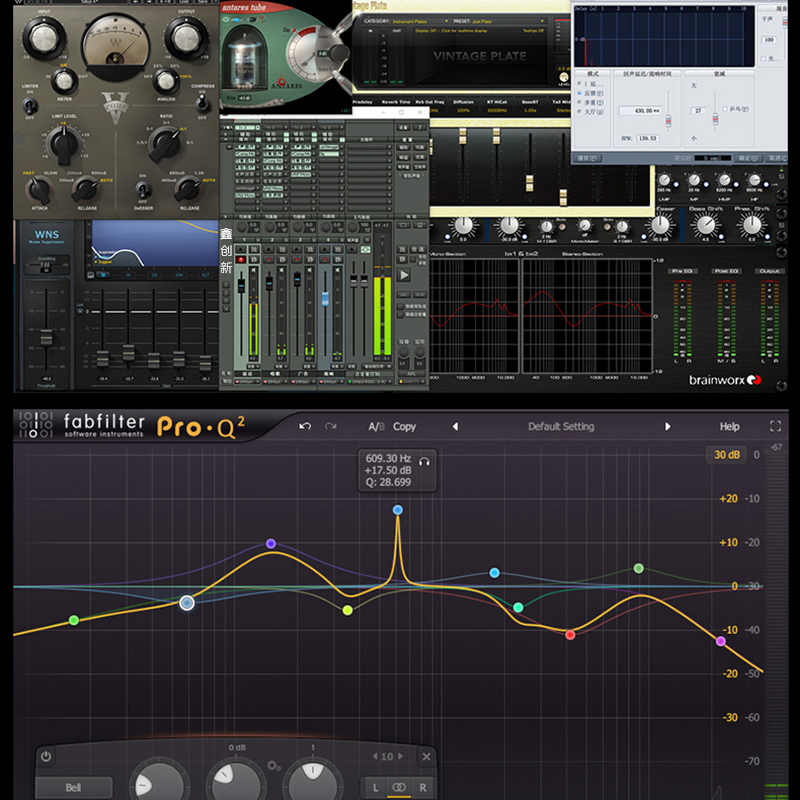This screenshot has height=800, width=800.
Task: Select the second mode radio button
Action: 580,93
